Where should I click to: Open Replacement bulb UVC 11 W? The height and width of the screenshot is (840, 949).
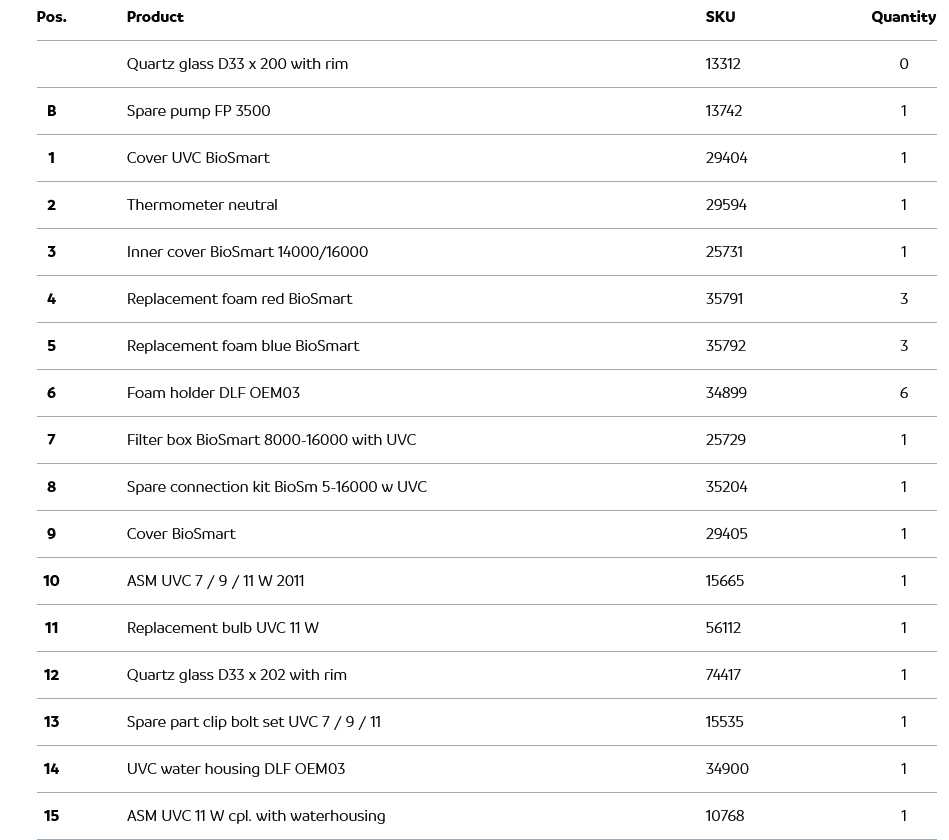[x=222, y=628]
